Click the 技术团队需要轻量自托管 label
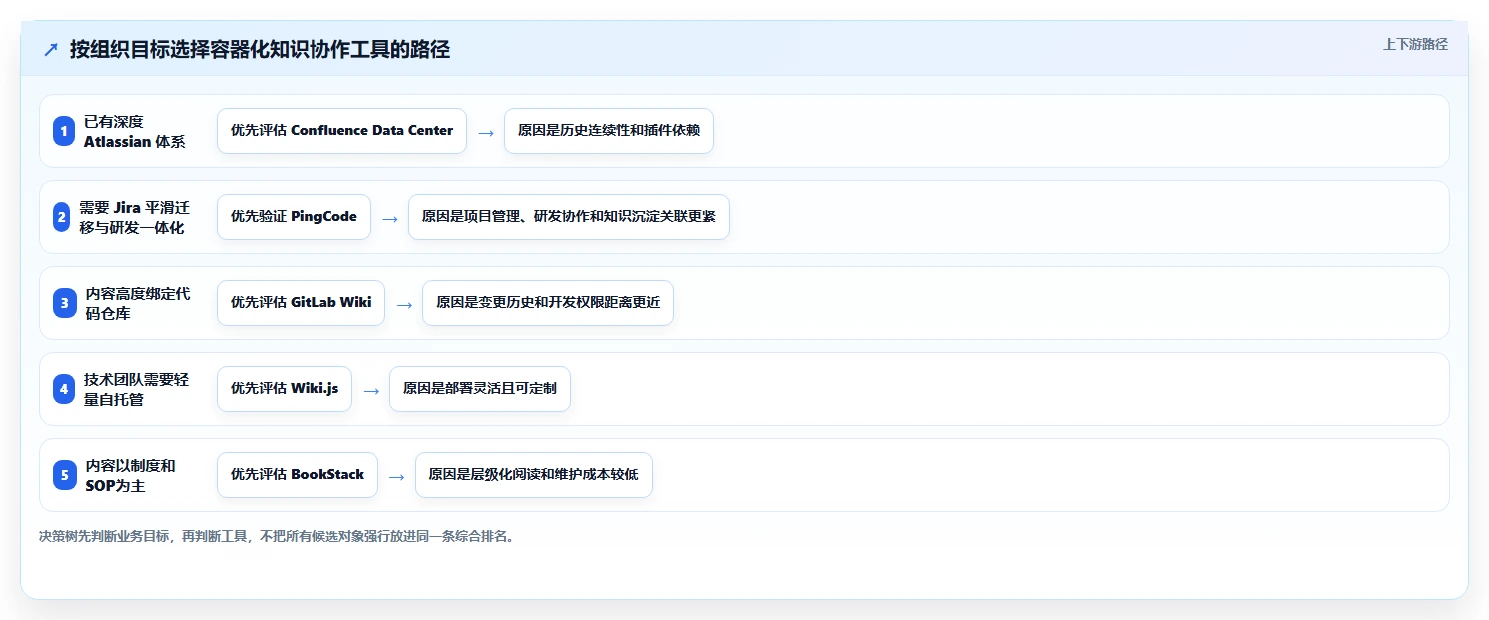 tap(137, 389)
